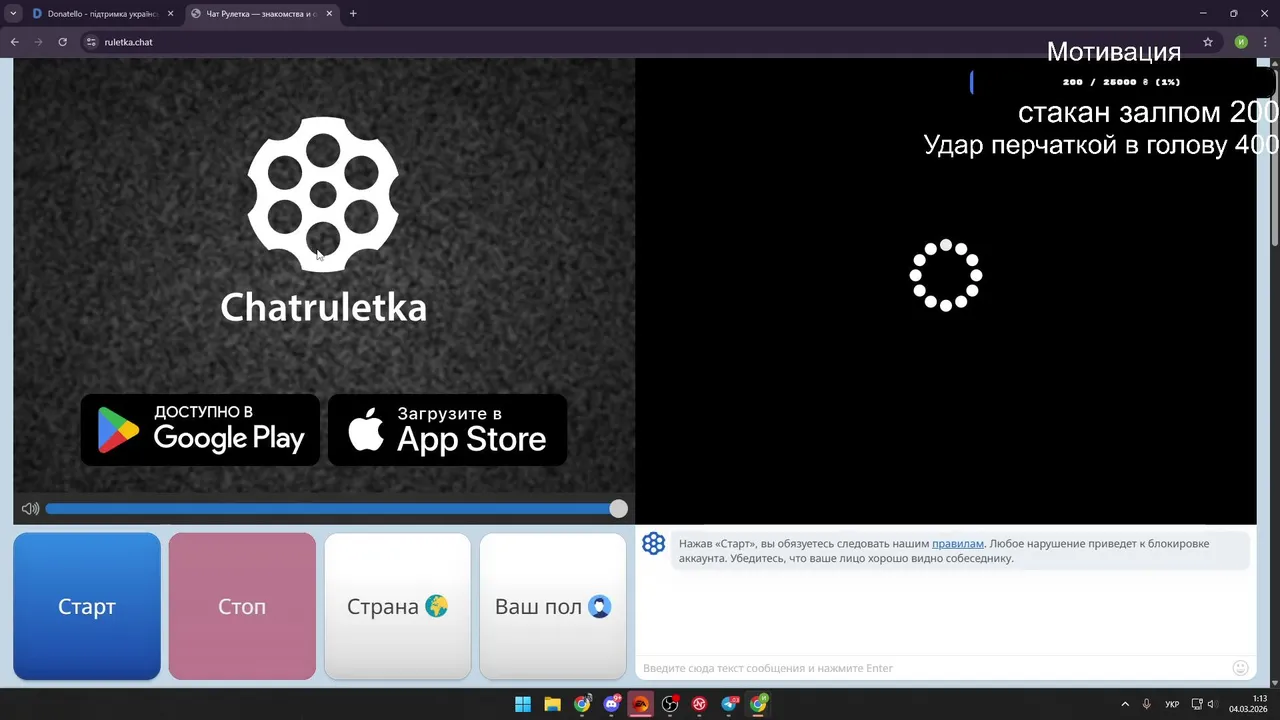Screen dimensions: 1280x720
Task: Open the правилам rules link
Action: [x=958, y=544]
